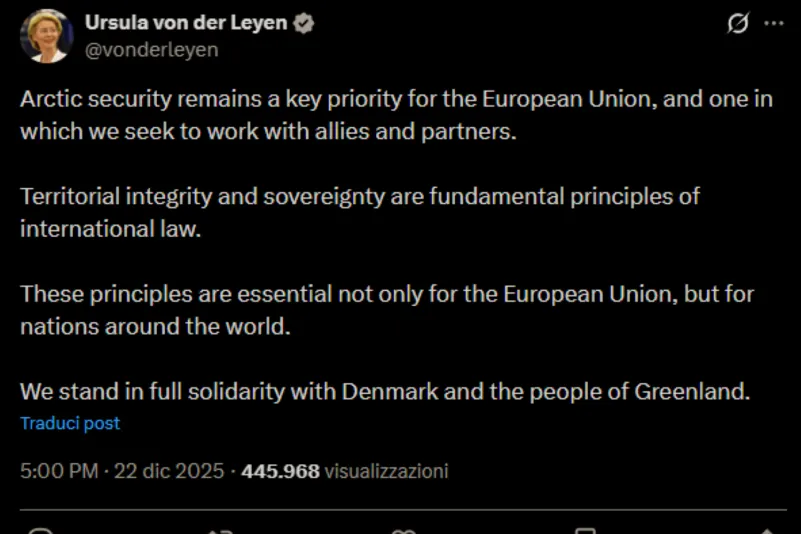Image resolution: width=801 pixels, height=534 pixels.
Task: Click the visualizzazioni label
Action: [x=386, y=471]
